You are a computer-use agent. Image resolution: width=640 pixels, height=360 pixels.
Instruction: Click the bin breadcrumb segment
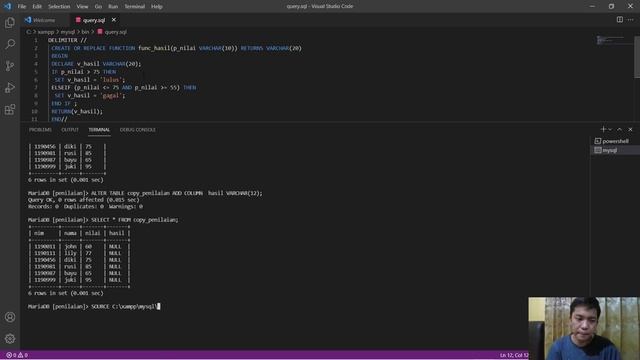(85, 32)
